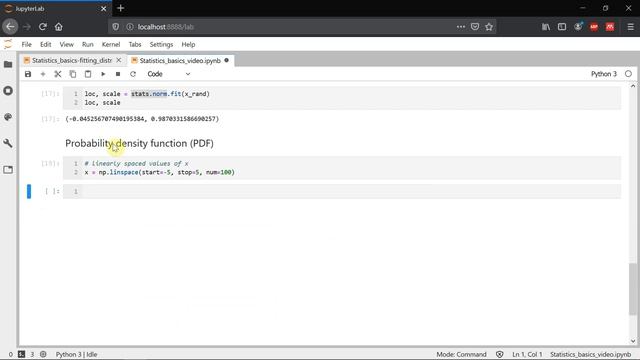Screen dimensions: 640x360
Task: Copy the selected cell
Action: point(73,74)
